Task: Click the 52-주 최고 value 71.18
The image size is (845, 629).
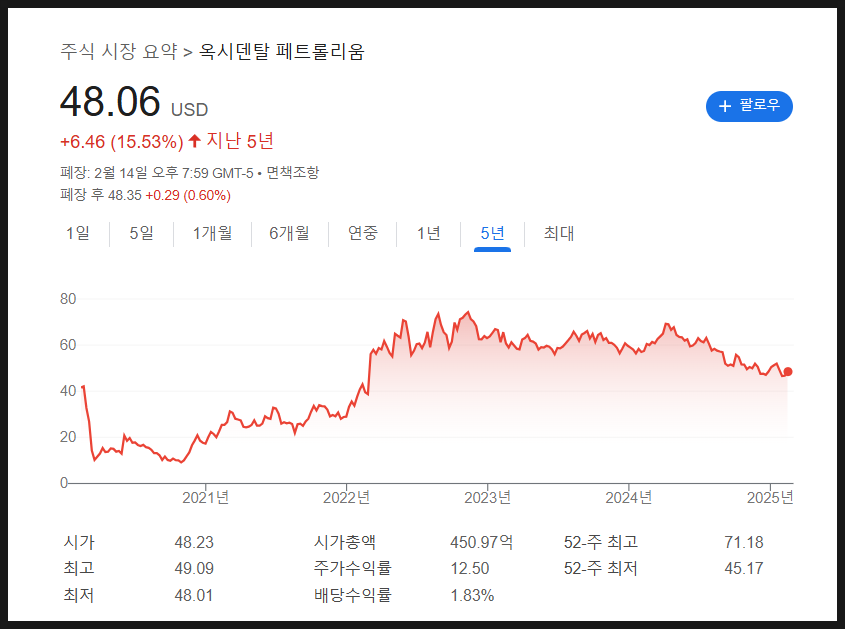Action: coord(744,542)
